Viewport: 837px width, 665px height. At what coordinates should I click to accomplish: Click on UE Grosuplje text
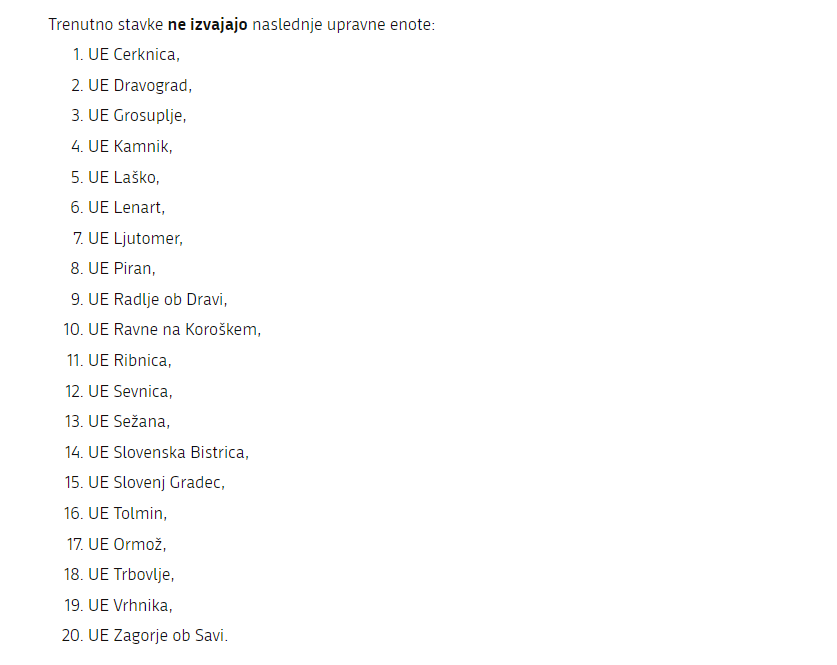pos(136,116)
